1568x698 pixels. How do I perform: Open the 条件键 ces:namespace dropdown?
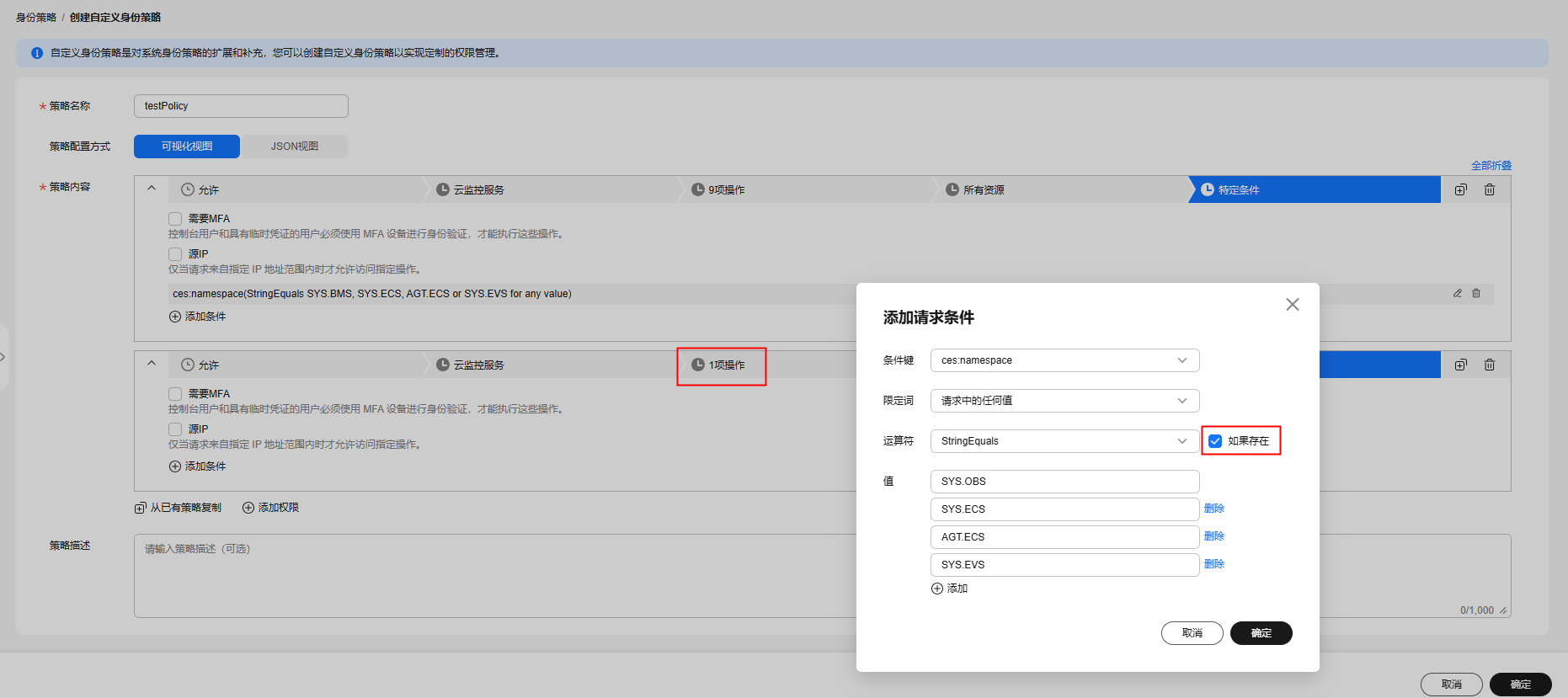coord(1064,360)
